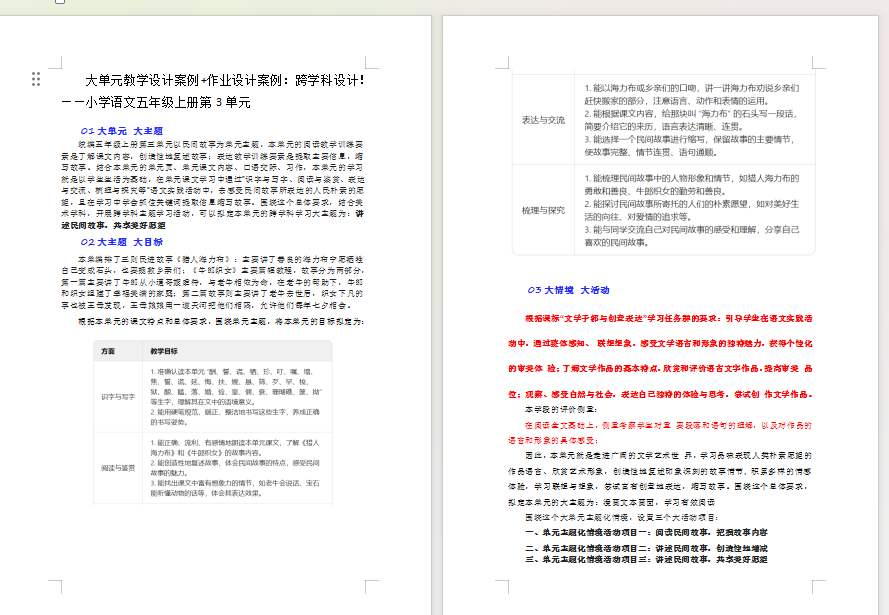The width and height of the screenshot is (889, 615).
Task: Select table cell '梳理与探究'
Action: pyautogui.click(x=543, y=210)
